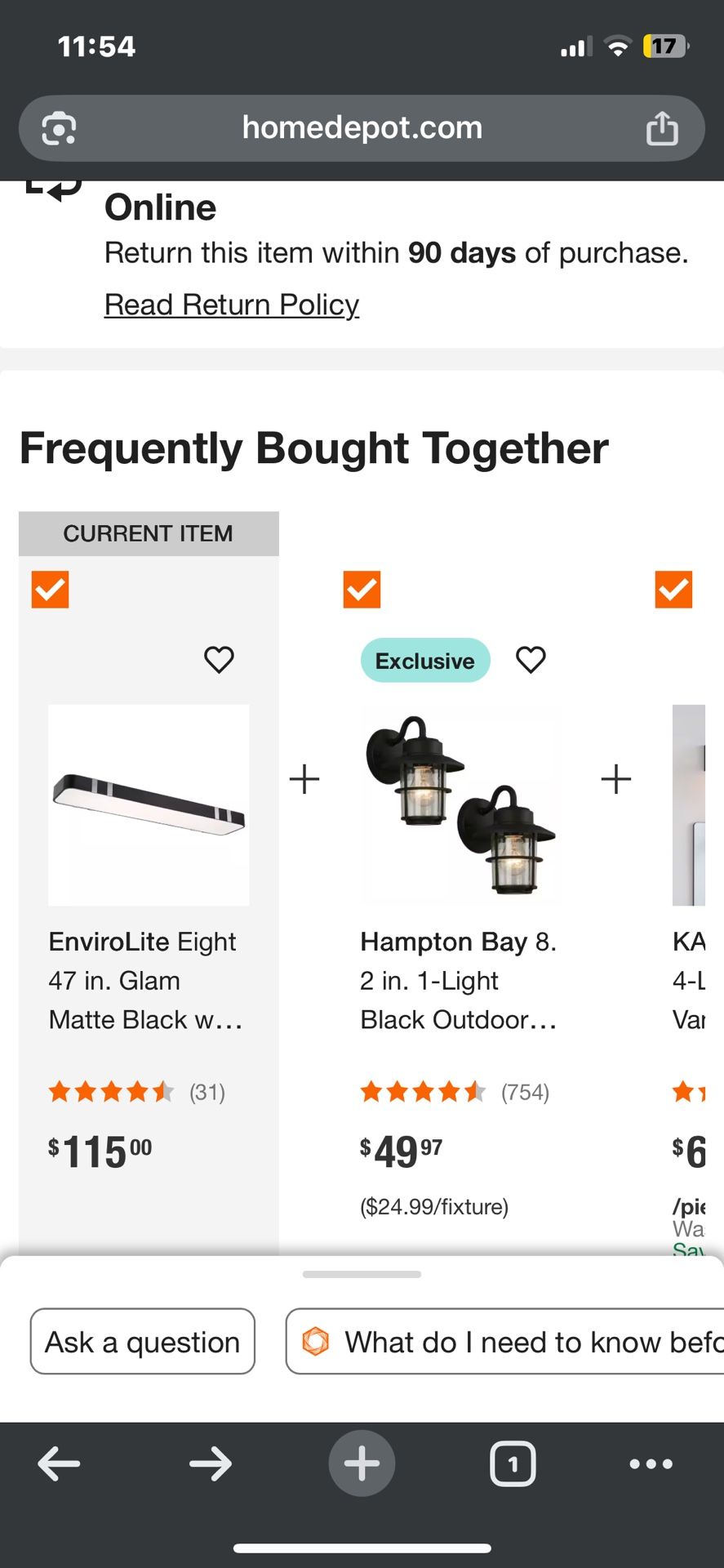This screenshot has width=724, height=1568.
Task: Go forward with browser forward arrow
Action: [211, 1463]
